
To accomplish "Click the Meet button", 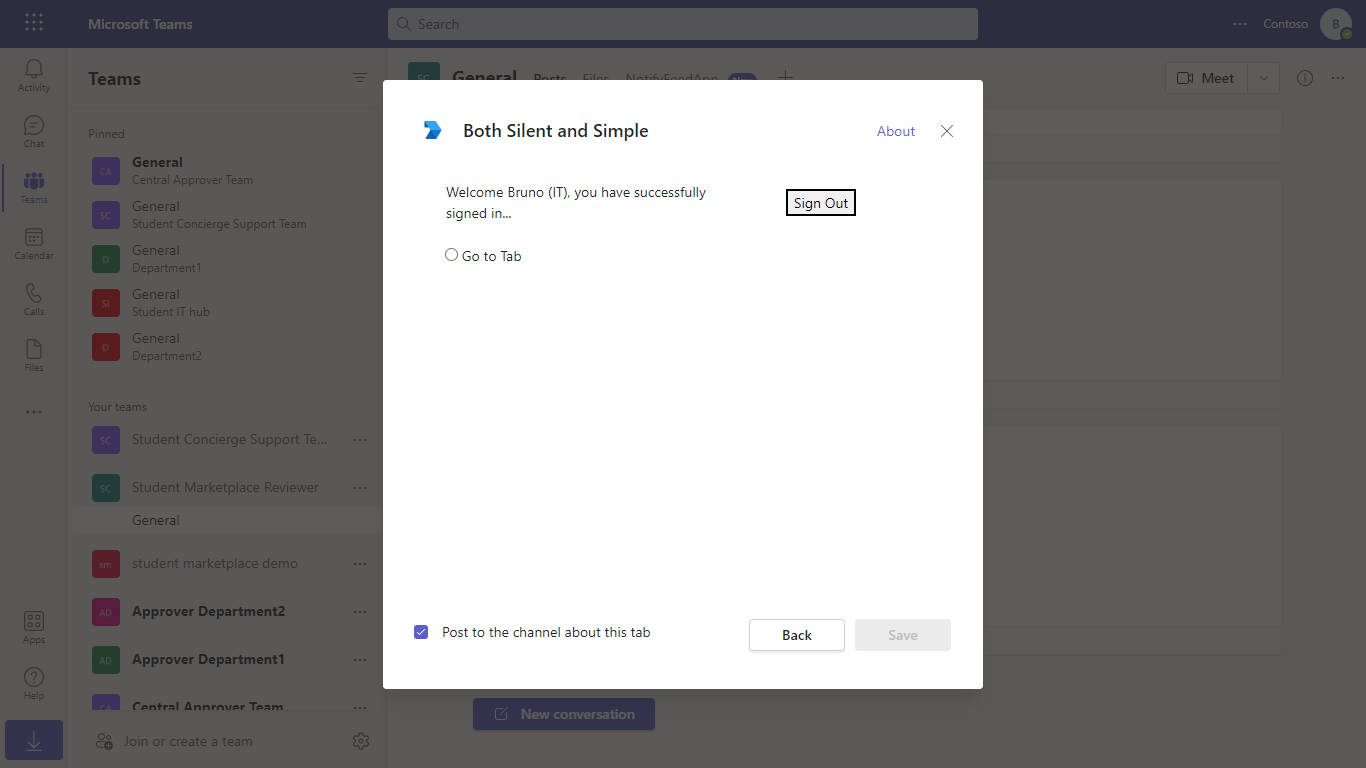I will coord(1208,78).
